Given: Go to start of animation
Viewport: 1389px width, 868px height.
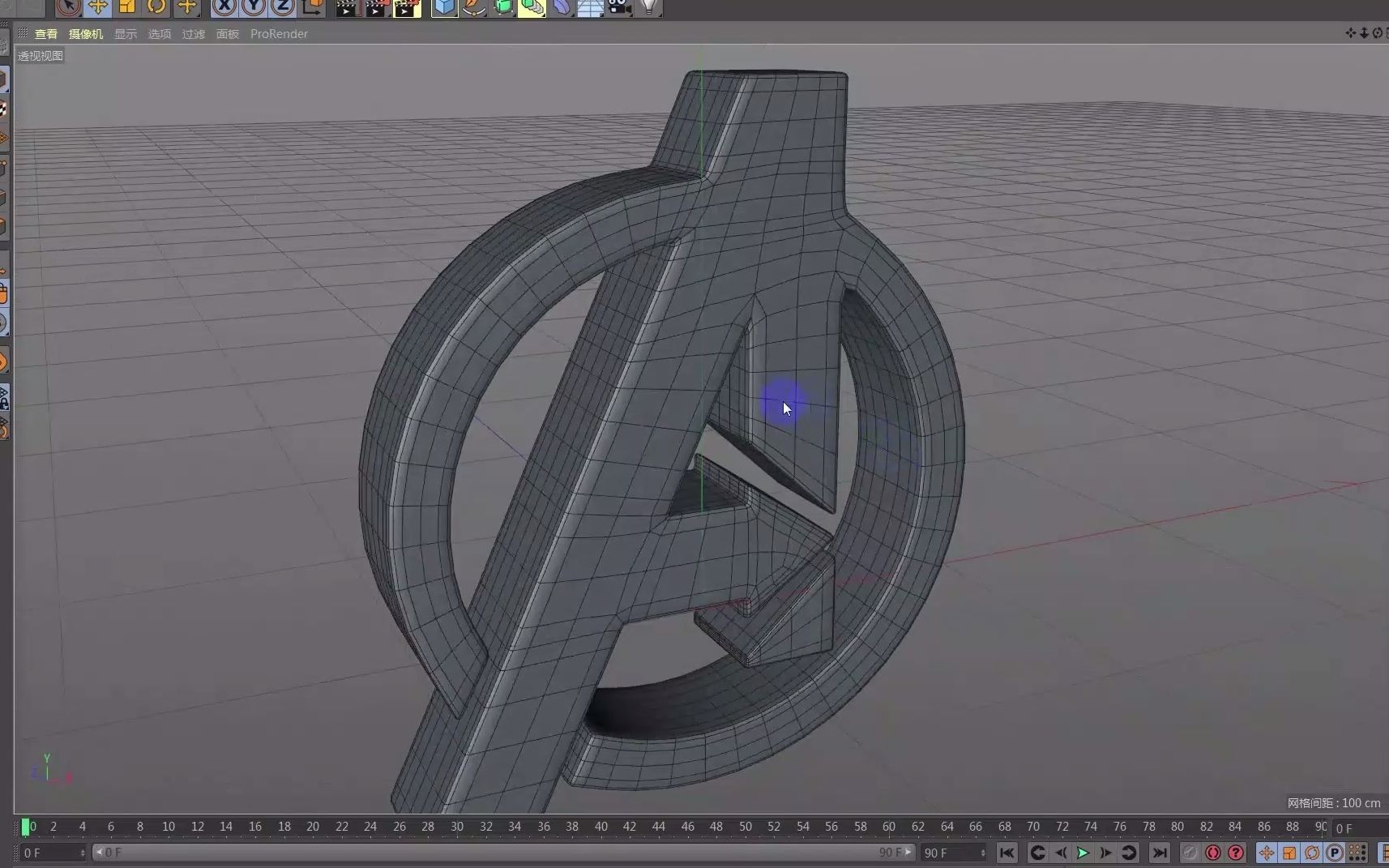Looking at the screenshot, I should coord(1006,853).
